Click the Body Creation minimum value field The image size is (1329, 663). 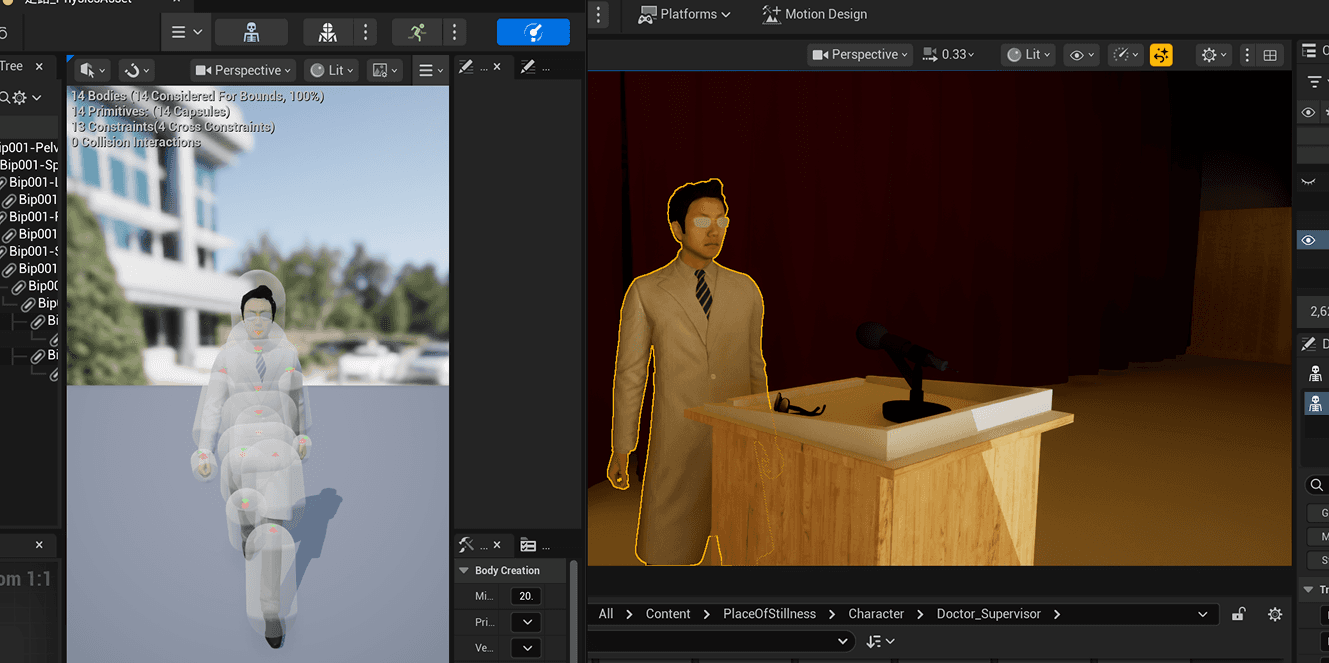tap(526, 596)
